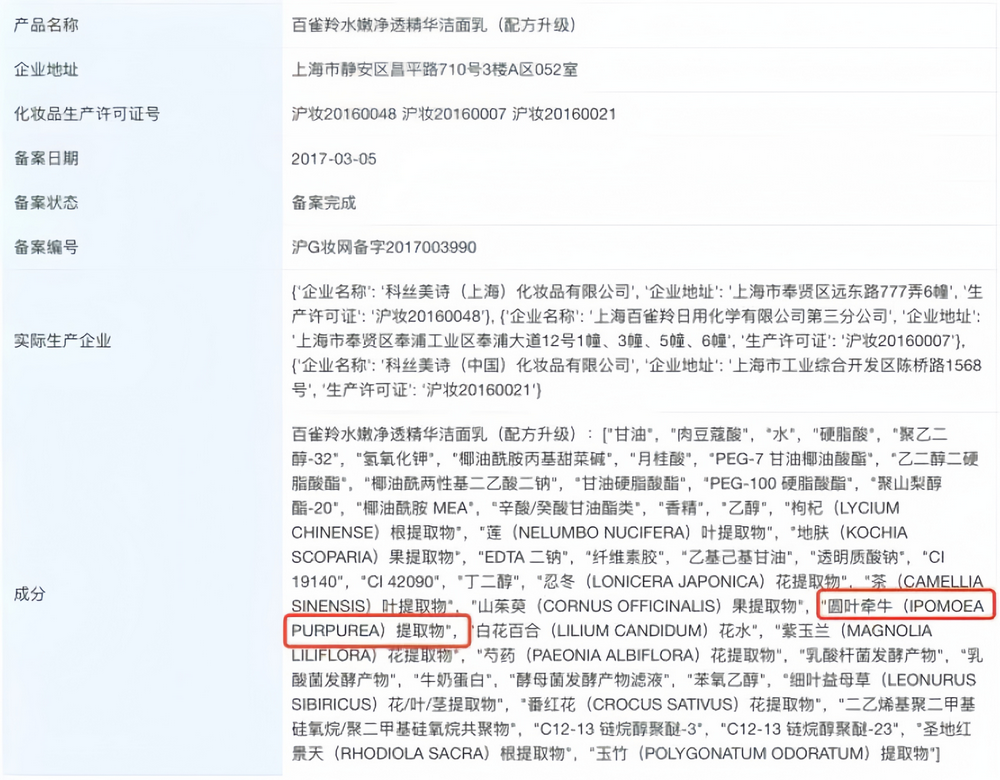This screenshot has height=780, width=1000.
Task: Click the 成分 row label
Action: (29, 594)
